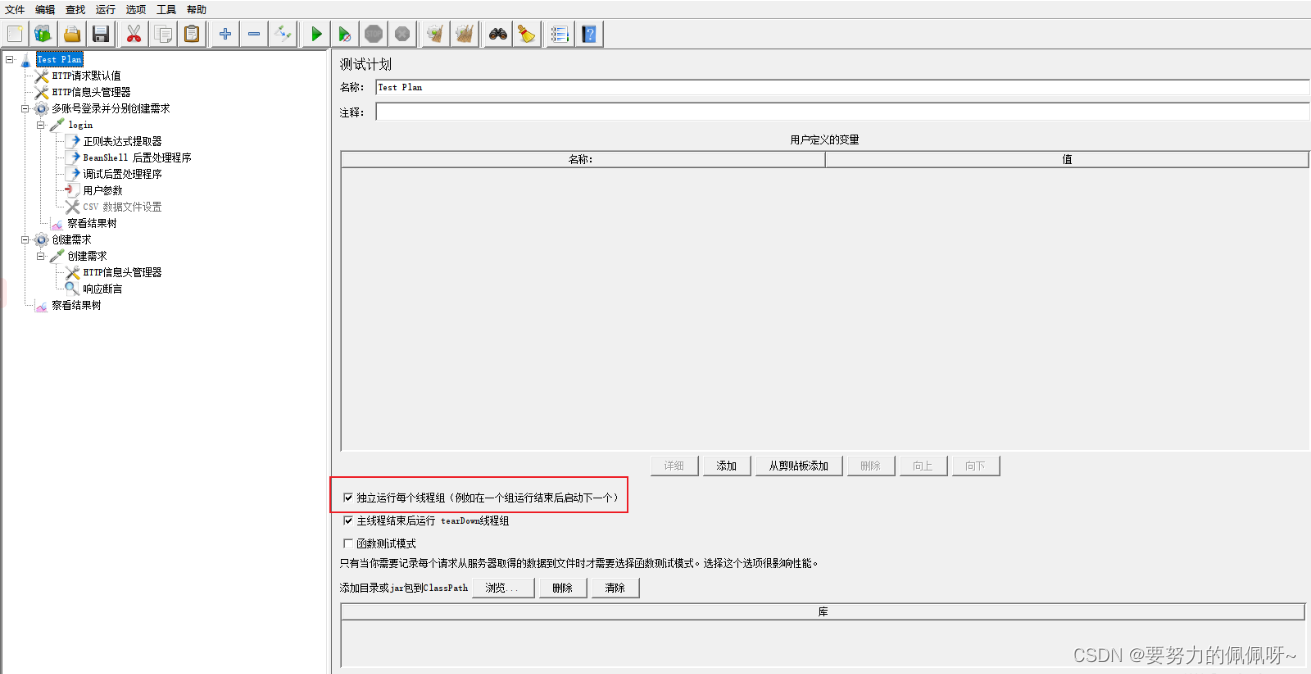Click the flask icon beside Test Plan
Viewport: 1311px width, 674px height.
(x=26, y=60)
